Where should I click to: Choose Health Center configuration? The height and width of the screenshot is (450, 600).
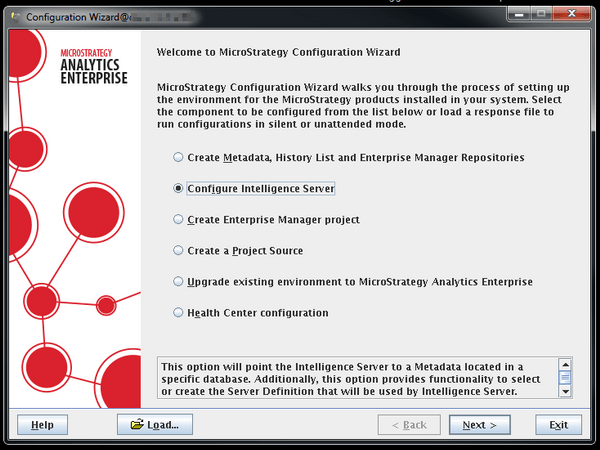coord(178,313)
